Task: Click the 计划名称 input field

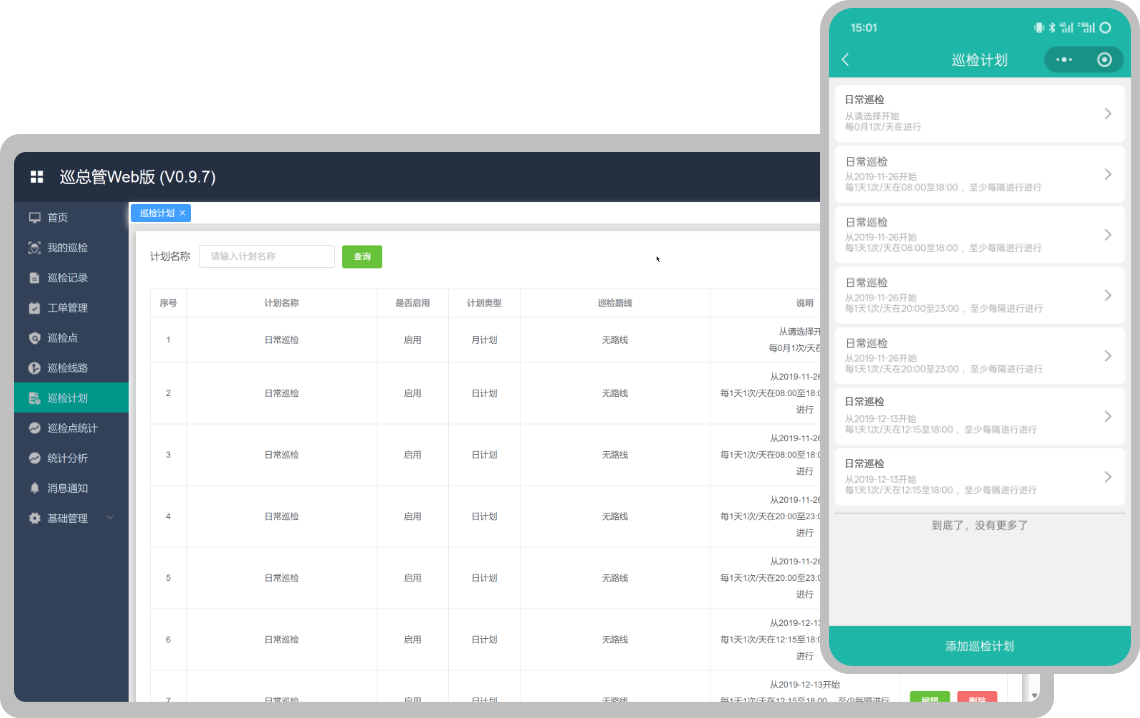Action: tap(267, 257)
